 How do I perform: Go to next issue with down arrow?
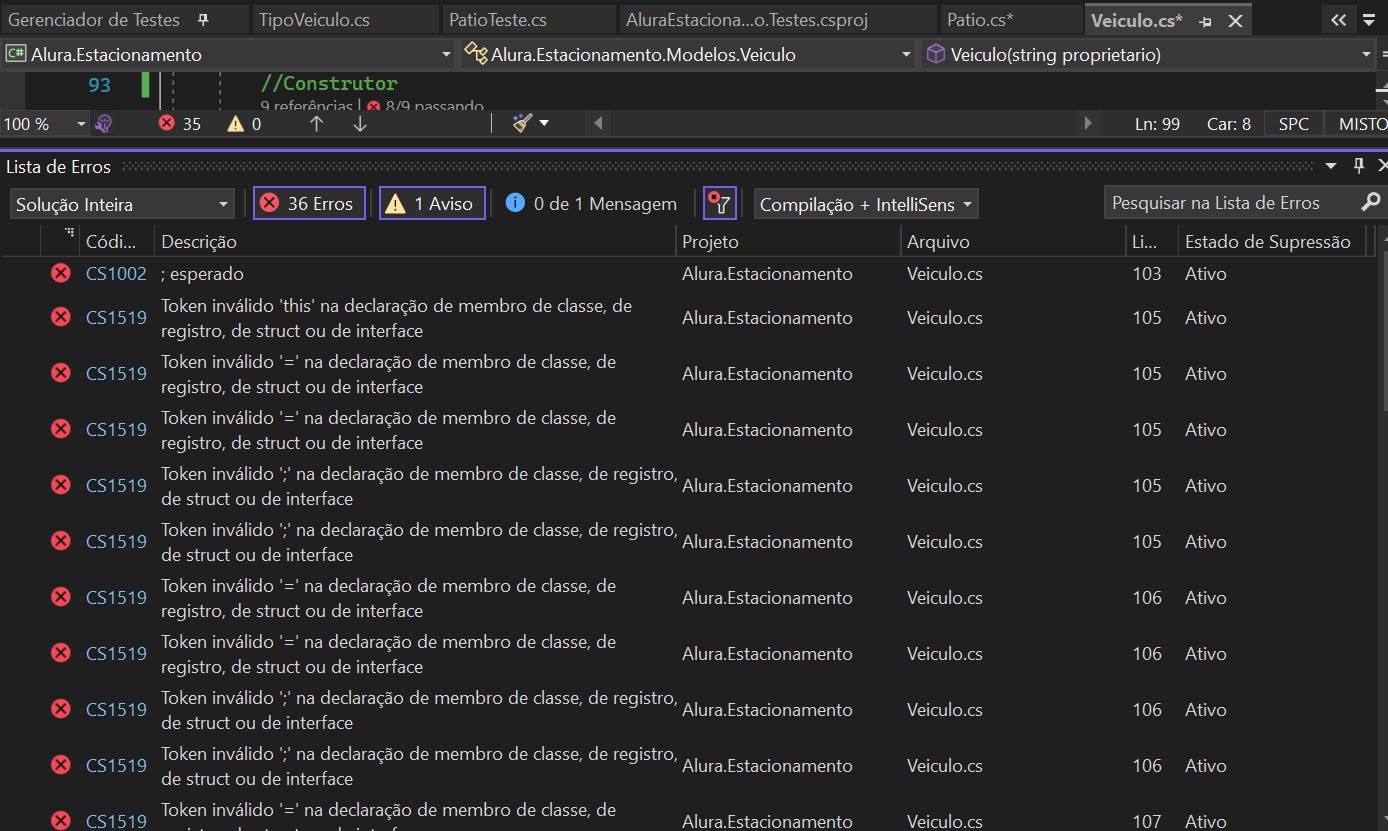[x=361, y=124]
